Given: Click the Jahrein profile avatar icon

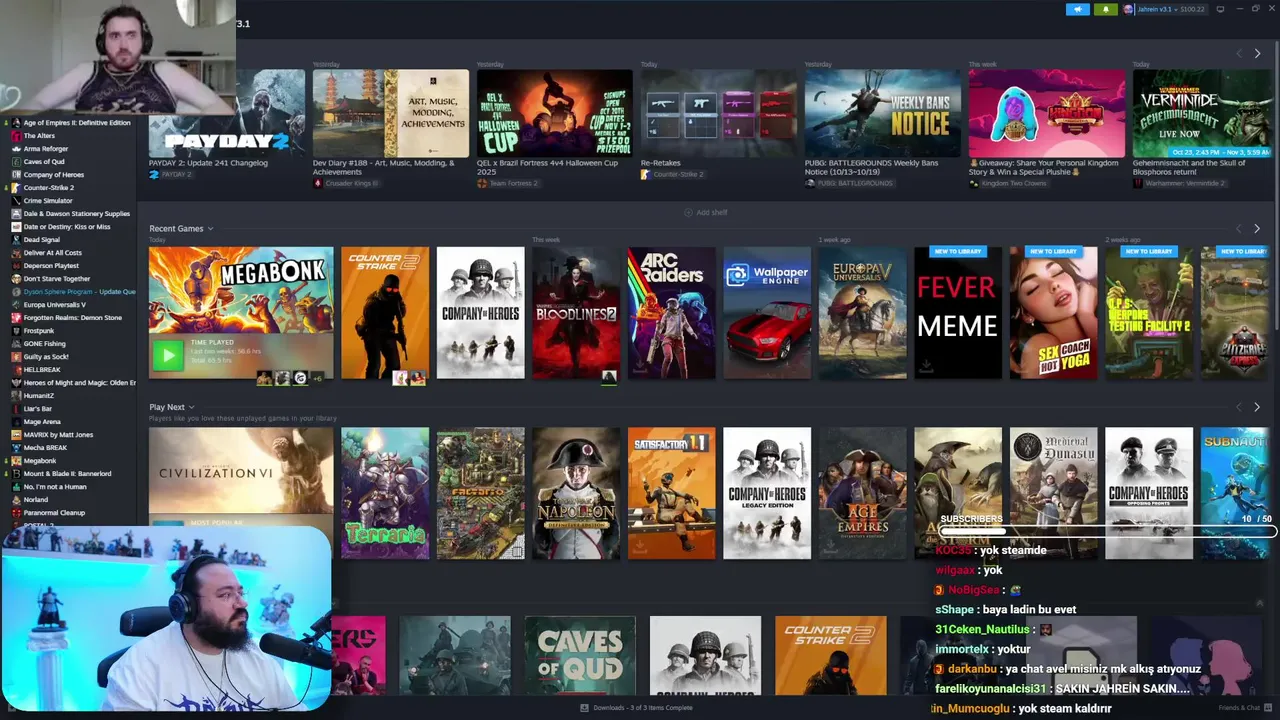Looking at the screenshot, I should tap(1128, 9).
